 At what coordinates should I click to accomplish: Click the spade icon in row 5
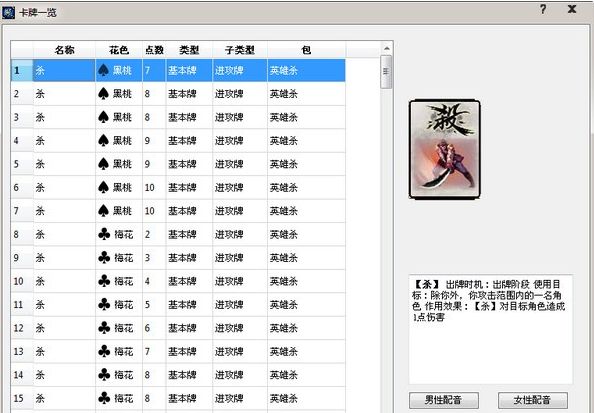pyautogui.click(x=103, y=164)
